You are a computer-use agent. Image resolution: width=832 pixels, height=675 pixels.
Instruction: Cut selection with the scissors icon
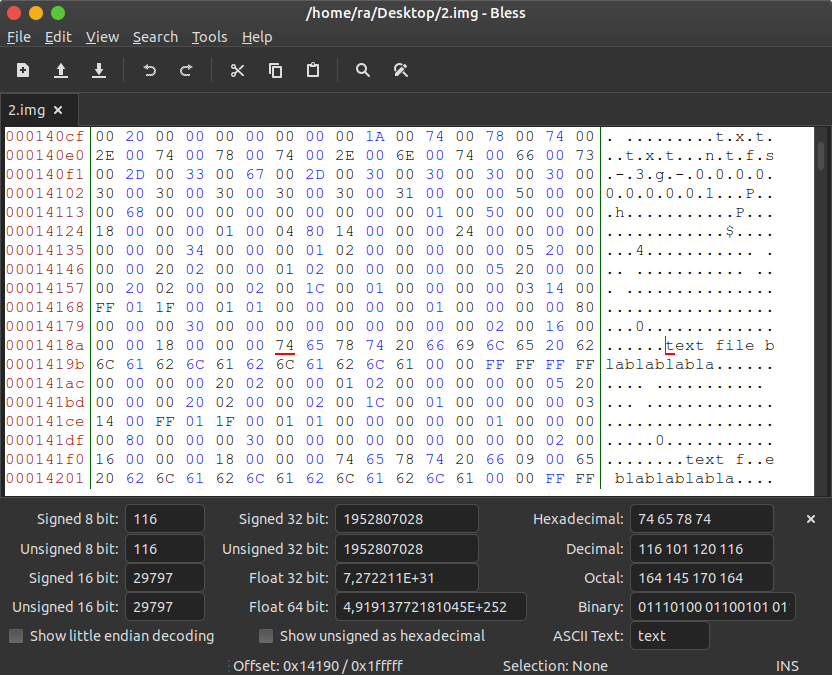tap(237, 70)
